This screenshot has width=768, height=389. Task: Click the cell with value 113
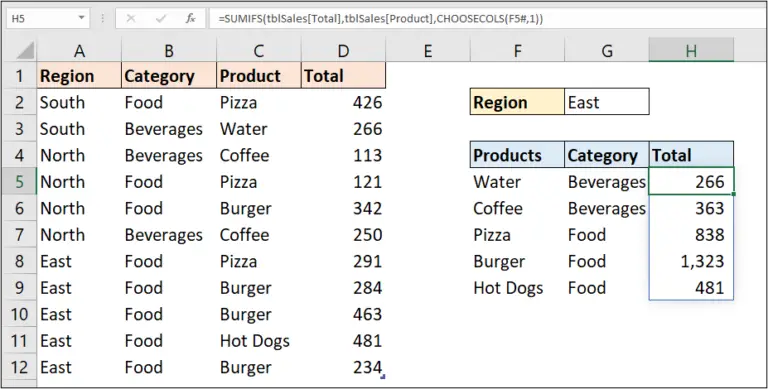(343, 155)
